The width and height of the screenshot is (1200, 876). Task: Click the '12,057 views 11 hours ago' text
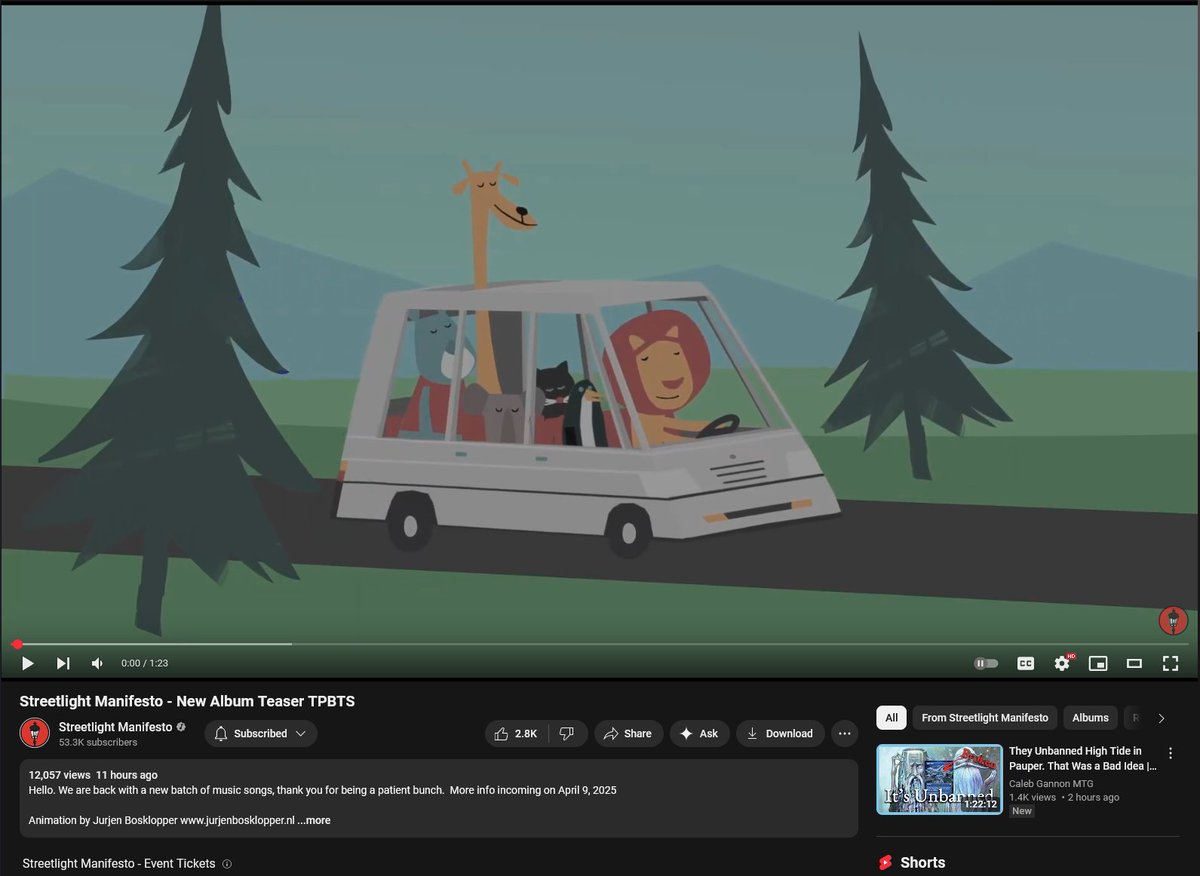pos(93,775)
